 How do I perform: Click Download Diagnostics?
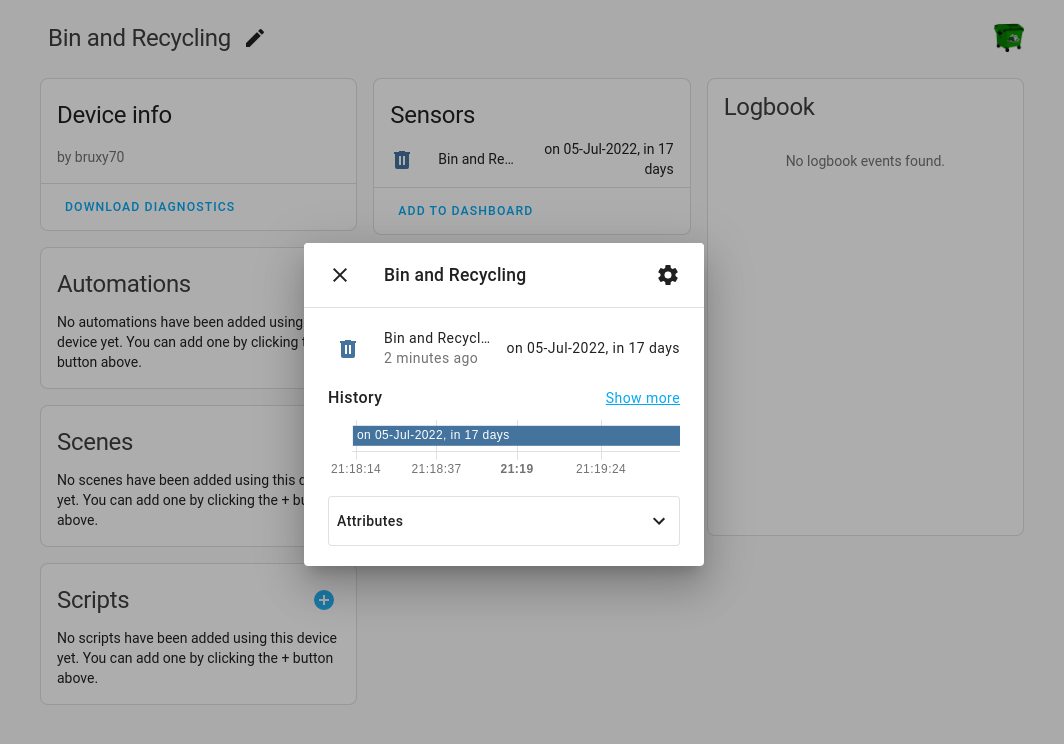pos(149,206)
